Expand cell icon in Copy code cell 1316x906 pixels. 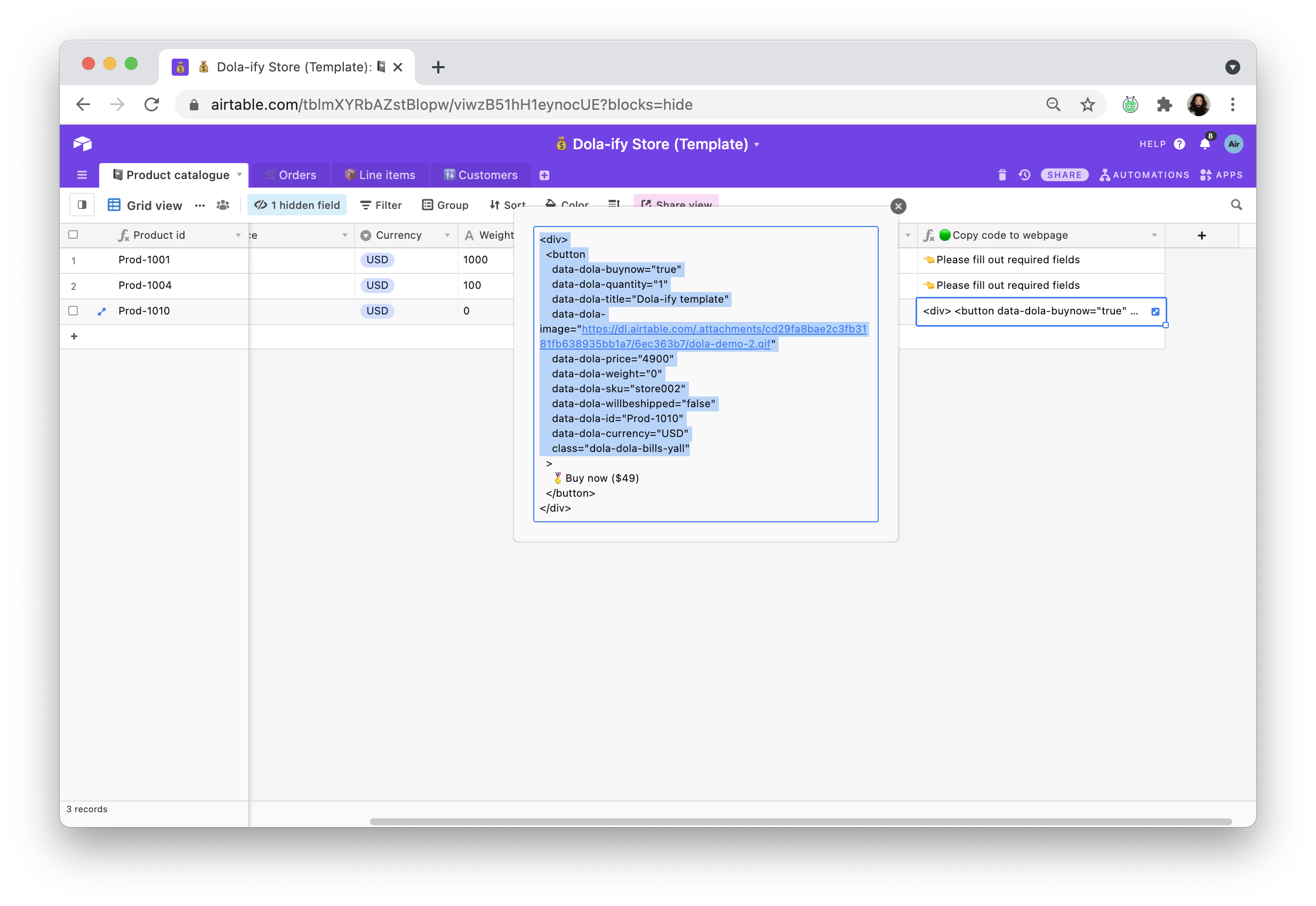point(1154,312)
